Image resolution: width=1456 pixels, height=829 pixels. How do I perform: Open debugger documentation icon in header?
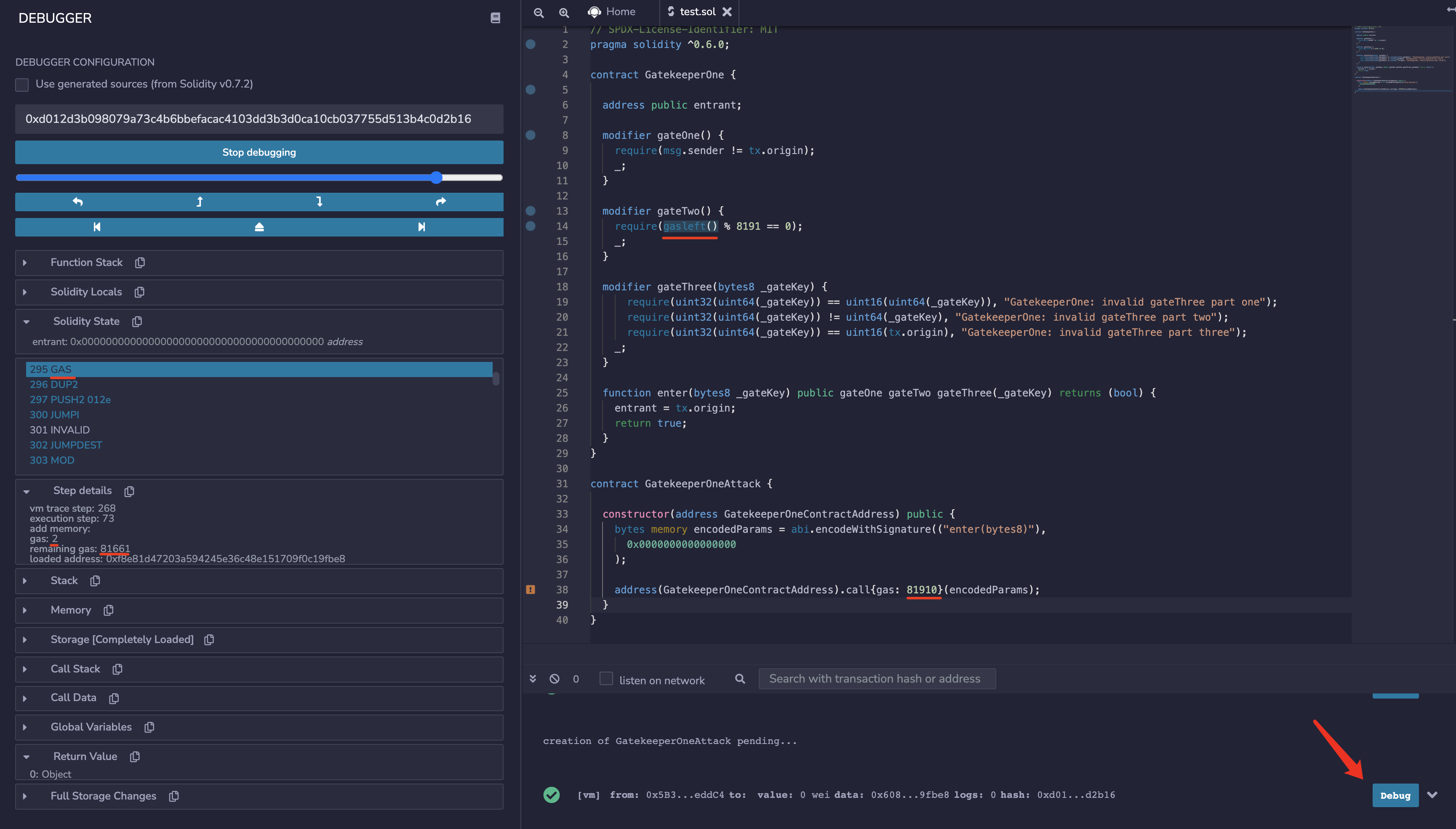[x=495, y=18]
